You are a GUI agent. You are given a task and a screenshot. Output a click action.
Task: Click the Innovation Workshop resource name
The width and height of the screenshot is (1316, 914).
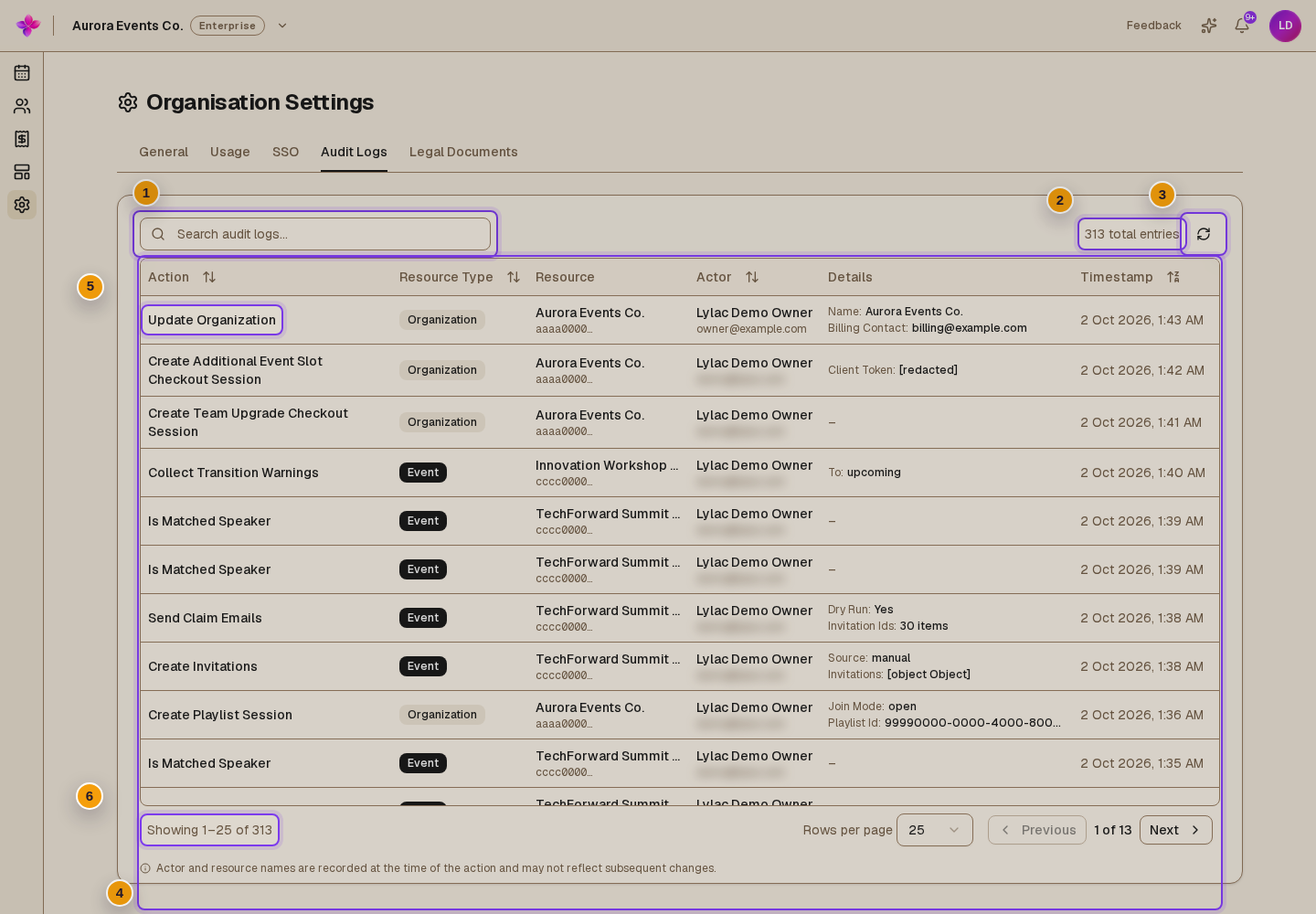click(x=607, y=465)
